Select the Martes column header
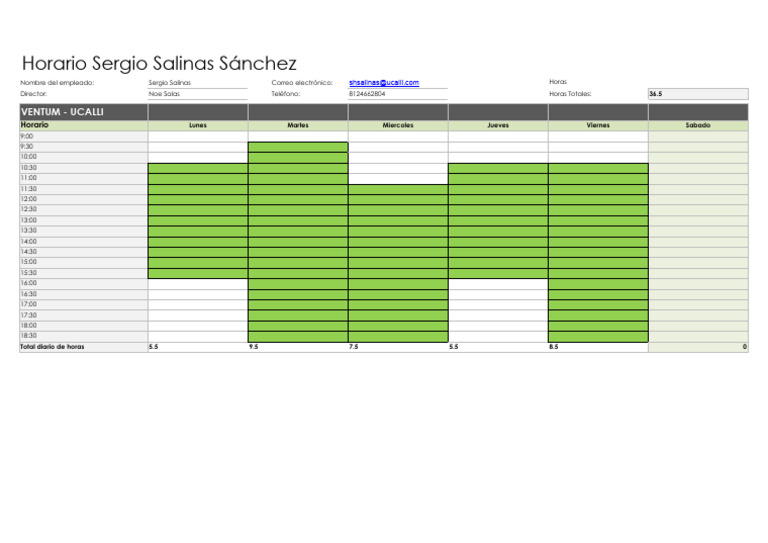This screenshot has height=543, width=768. tap(298, 125)
